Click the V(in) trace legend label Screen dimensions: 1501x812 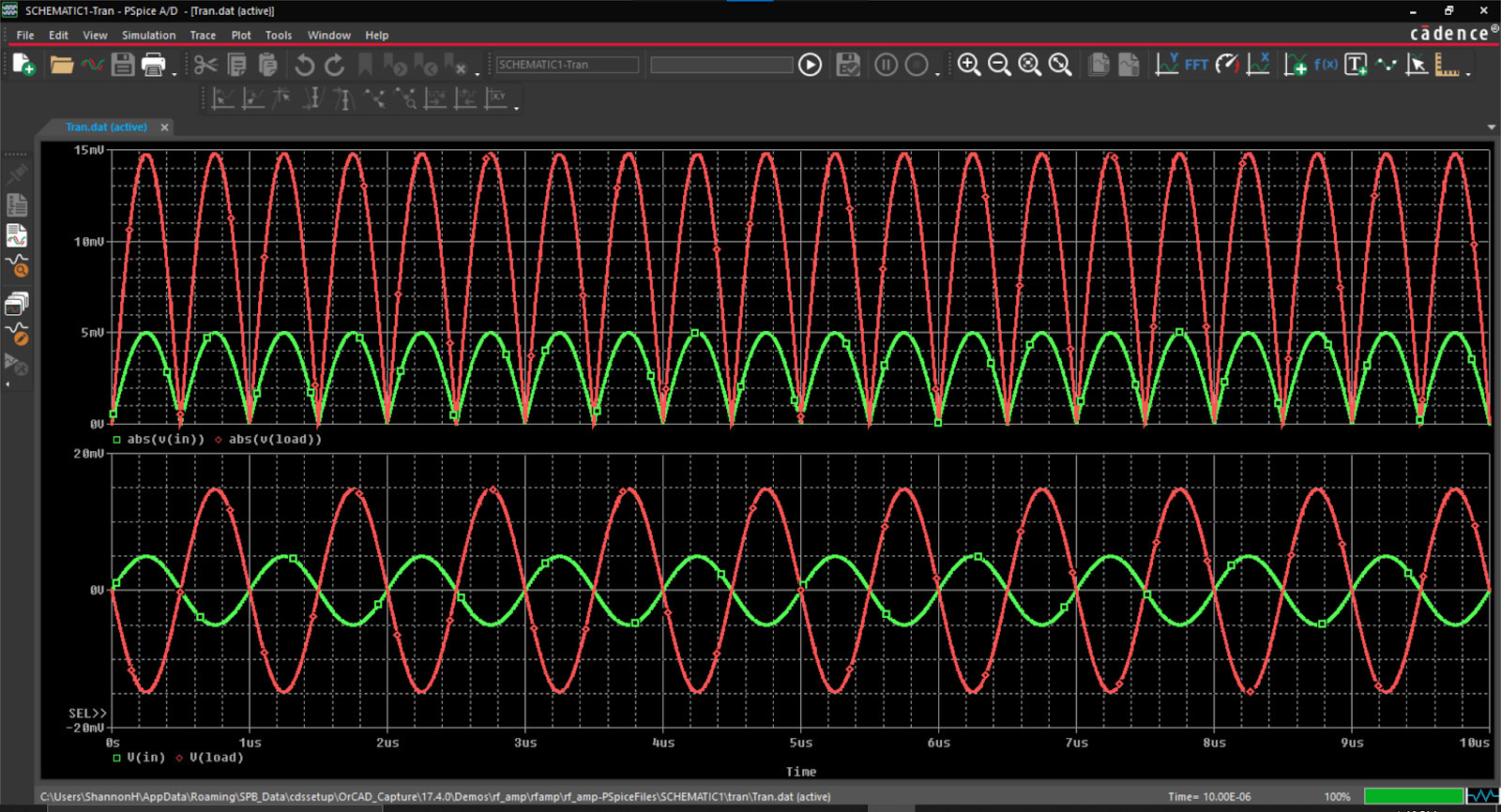coord(145,758)
